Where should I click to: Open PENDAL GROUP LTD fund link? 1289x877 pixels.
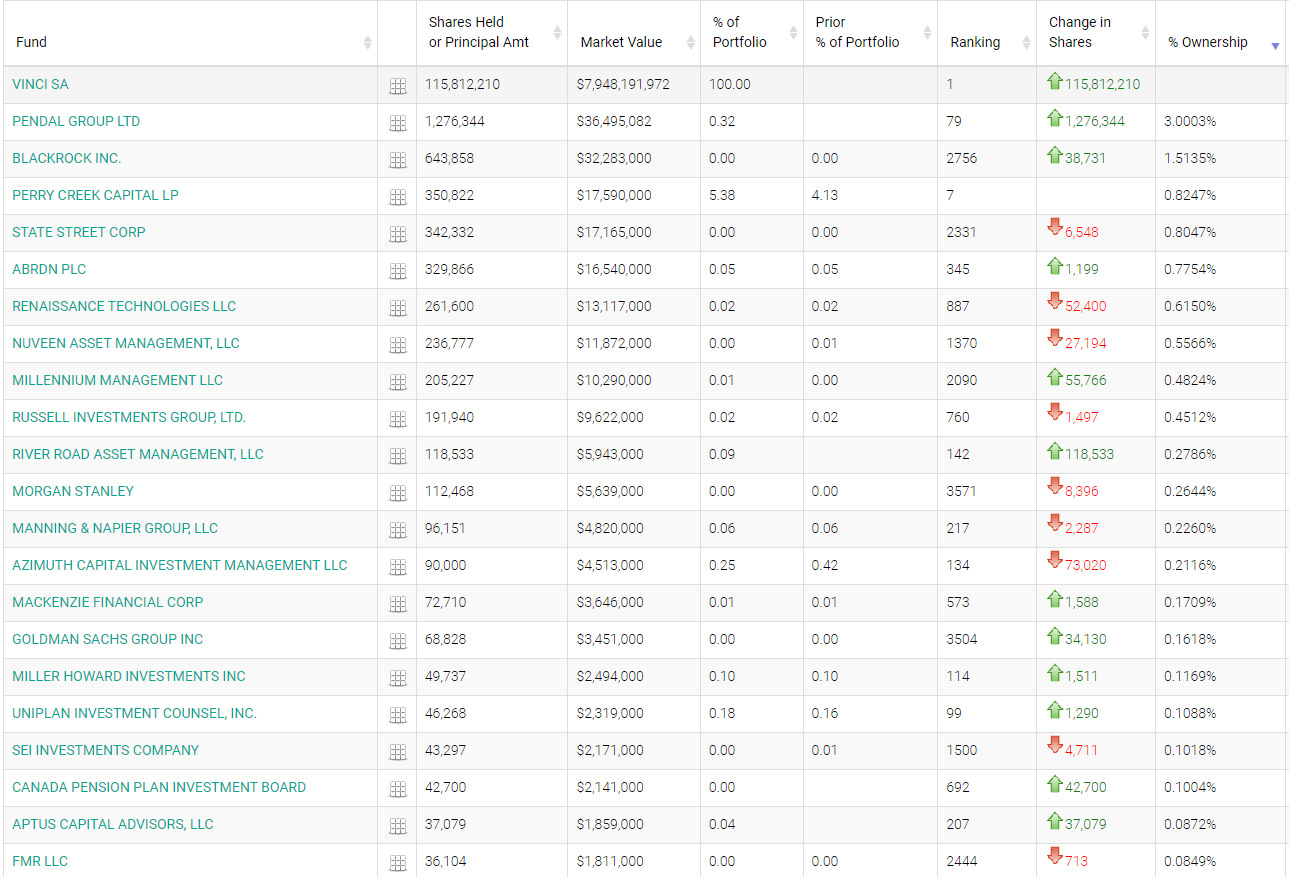coord(76,121)
